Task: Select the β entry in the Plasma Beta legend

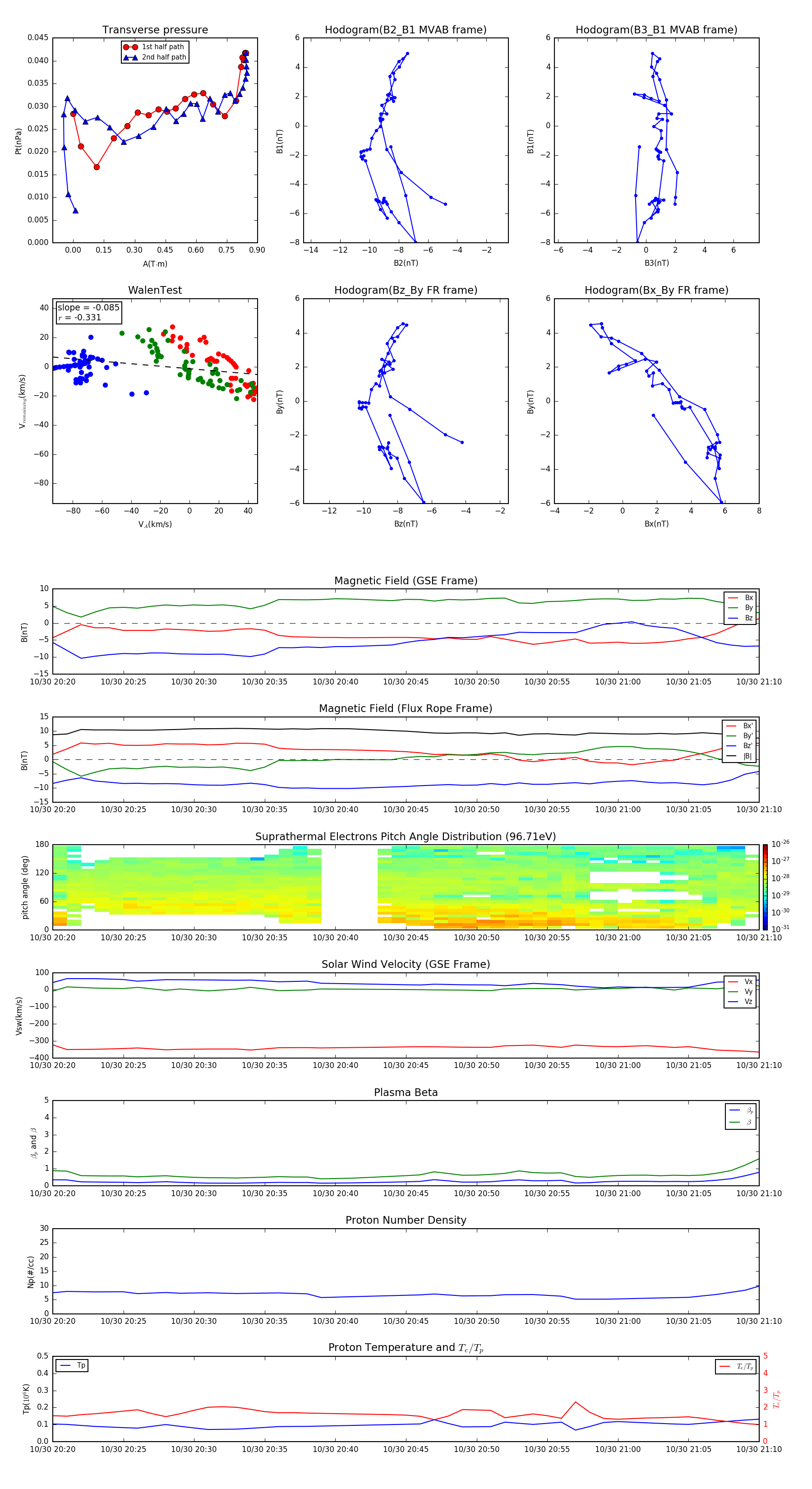Action: point(741,1122)
